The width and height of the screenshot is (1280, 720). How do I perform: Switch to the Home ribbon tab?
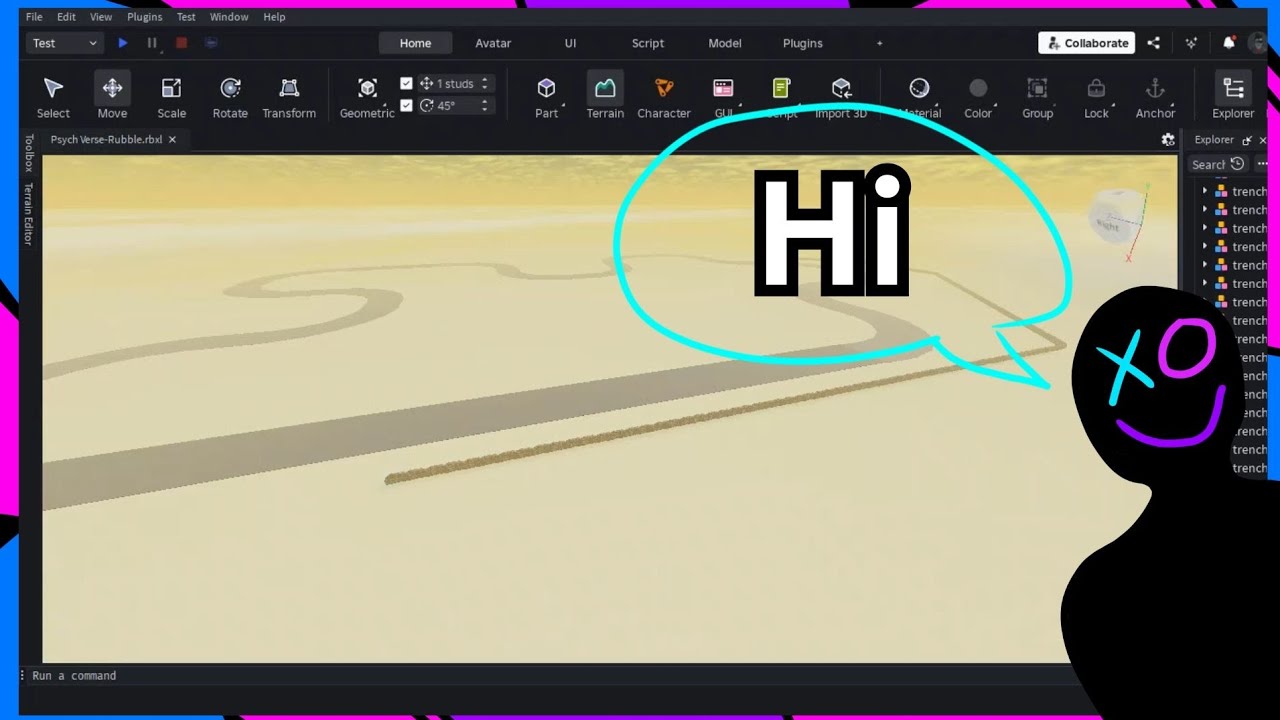click(415, 43)
